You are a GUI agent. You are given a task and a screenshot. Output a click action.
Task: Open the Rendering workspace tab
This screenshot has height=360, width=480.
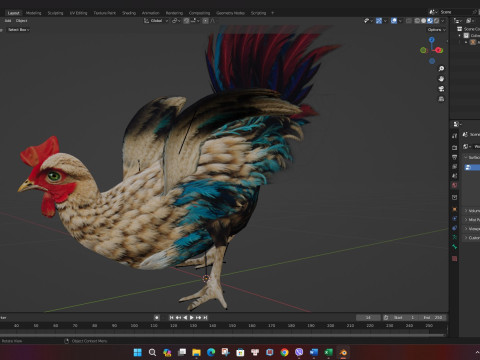point(174,13)
